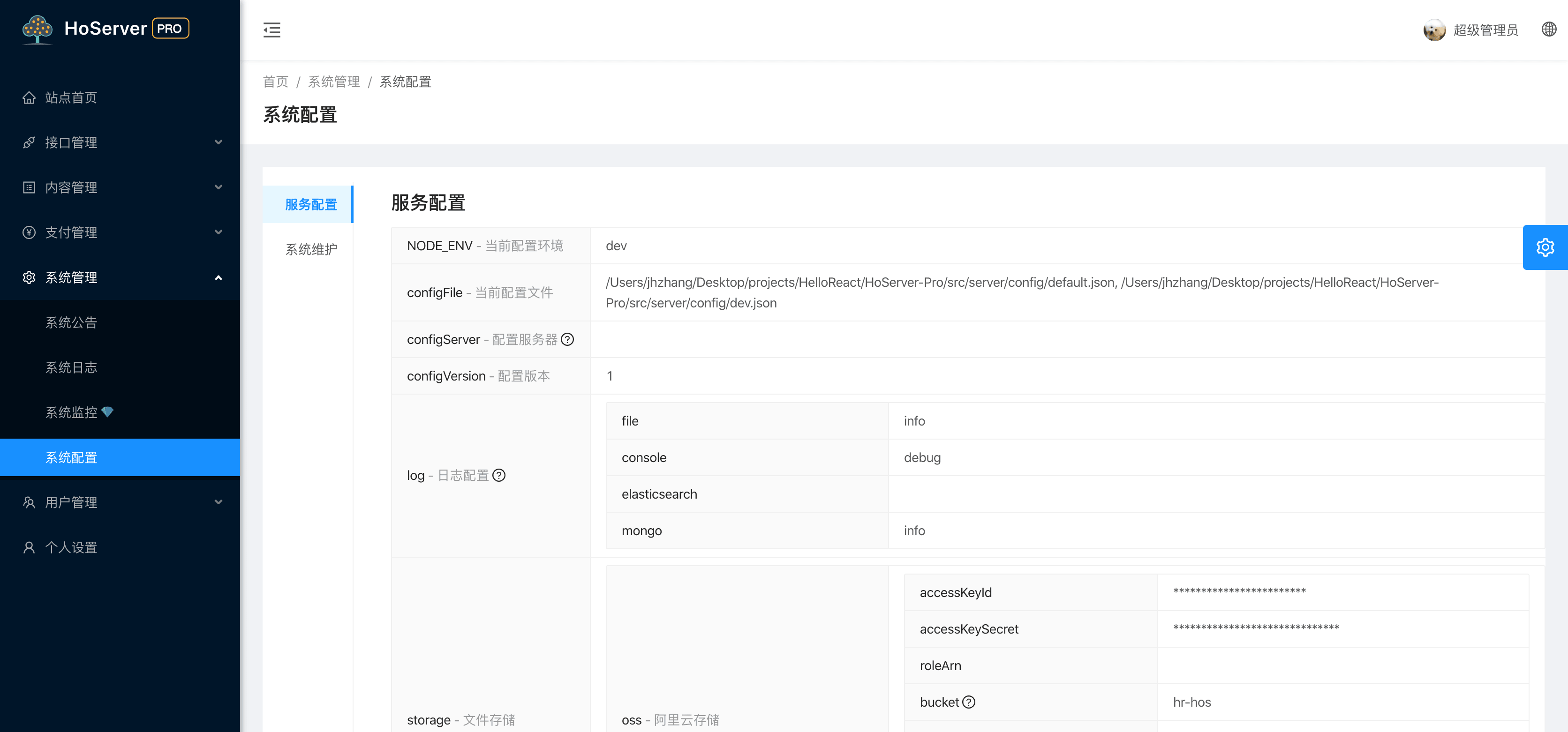Click the log file level info
1568x732 pixels.
click(914, 421)
